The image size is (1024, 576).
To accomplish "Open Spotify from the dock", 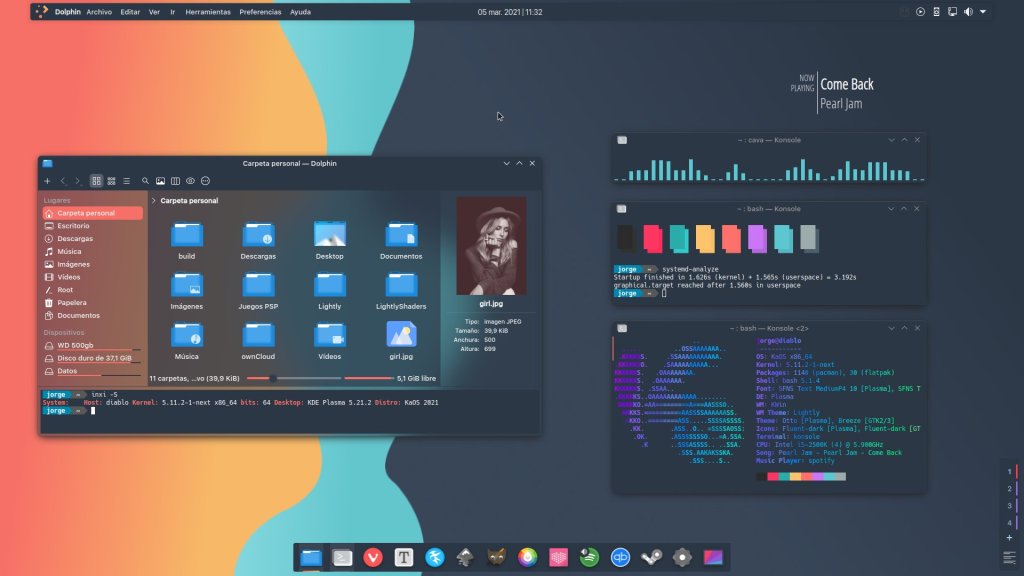I will click(x=589, y=558).
